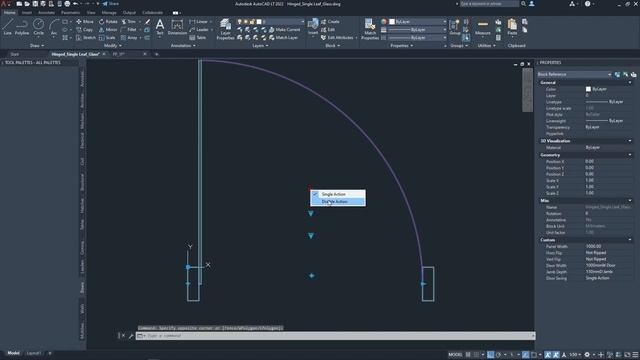Click the white ByLayer color swatch in Properties panel
The image size is (640, 360).
tap(588, 89)
